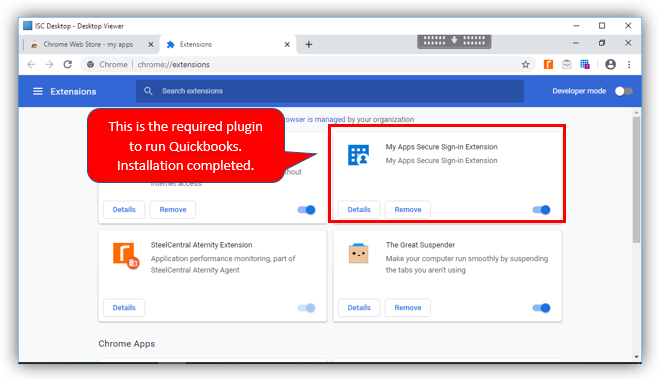Close the Extensions tab
Viewport: 658px width, 380px height.
(287, 44)
